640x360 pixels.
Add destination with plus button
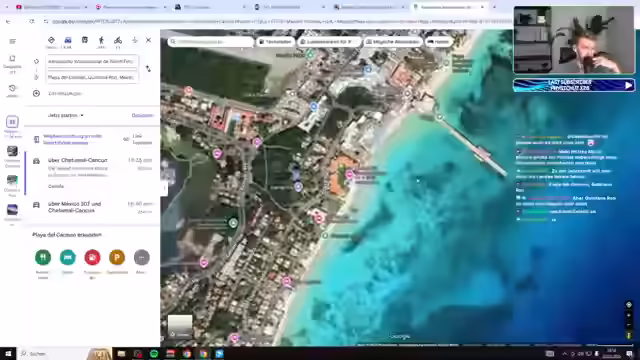tap(36, 93)
